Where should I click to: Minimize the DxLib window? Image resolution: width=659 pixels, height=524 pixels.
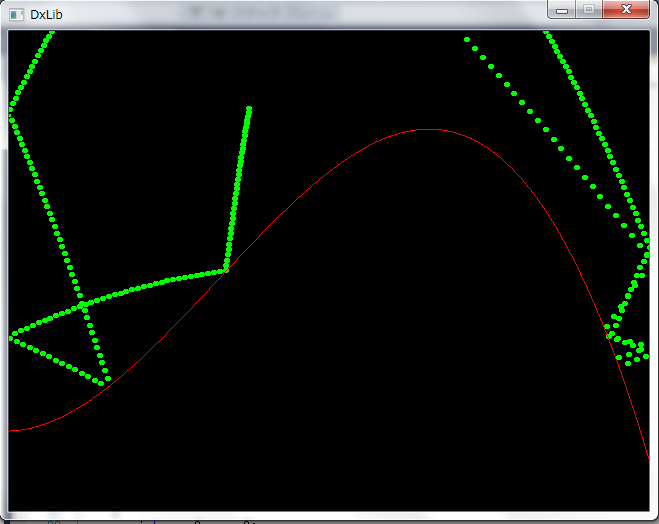(x=562, y=10)
